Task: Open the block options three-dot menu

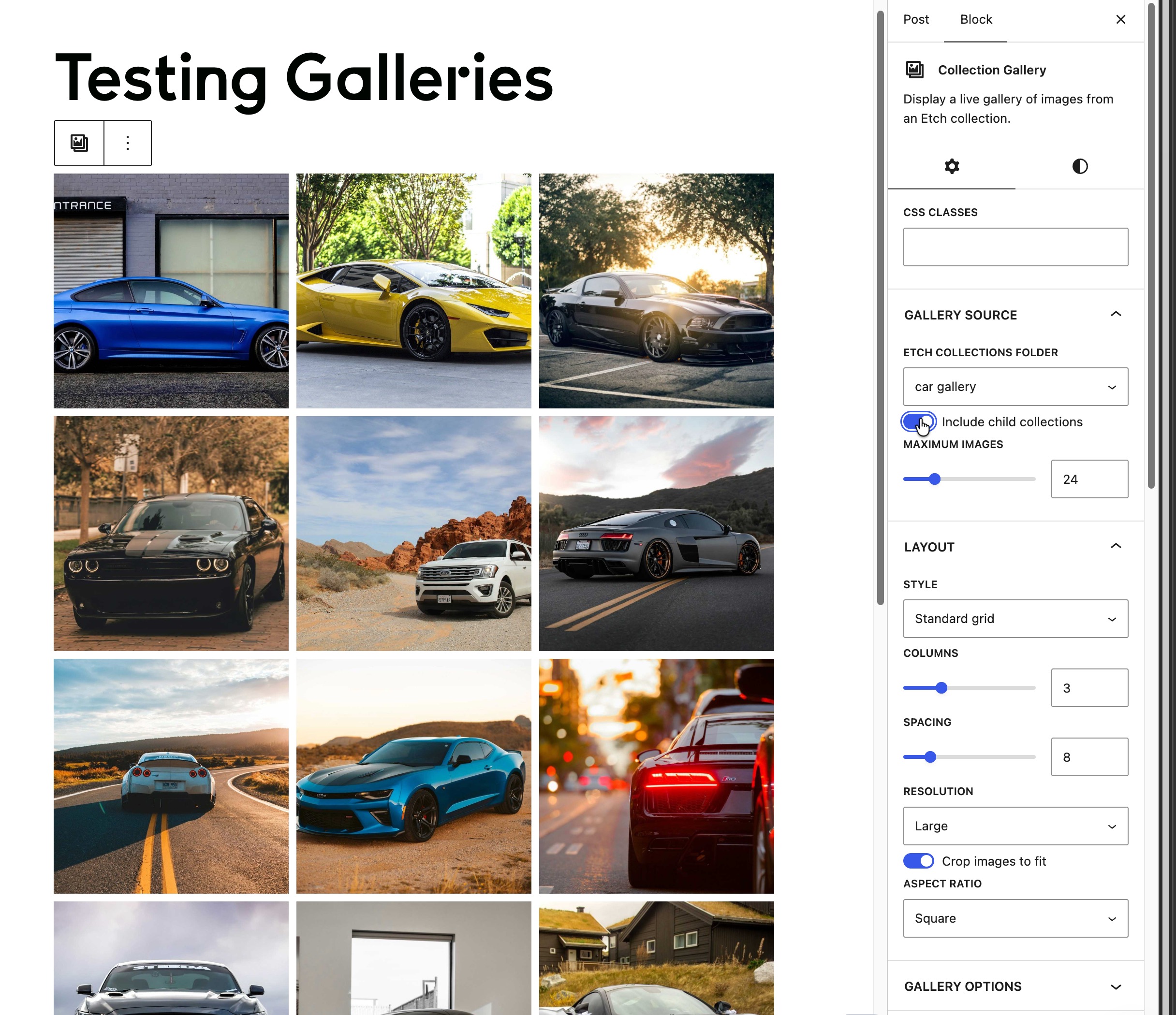Action: click(128, 143)
